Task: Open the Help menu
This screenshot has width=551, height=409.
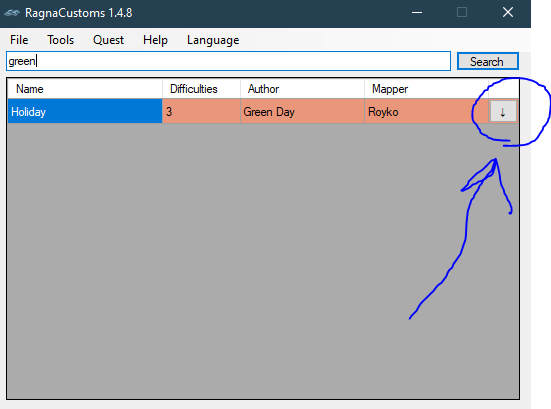Action: tap(155, 40)
